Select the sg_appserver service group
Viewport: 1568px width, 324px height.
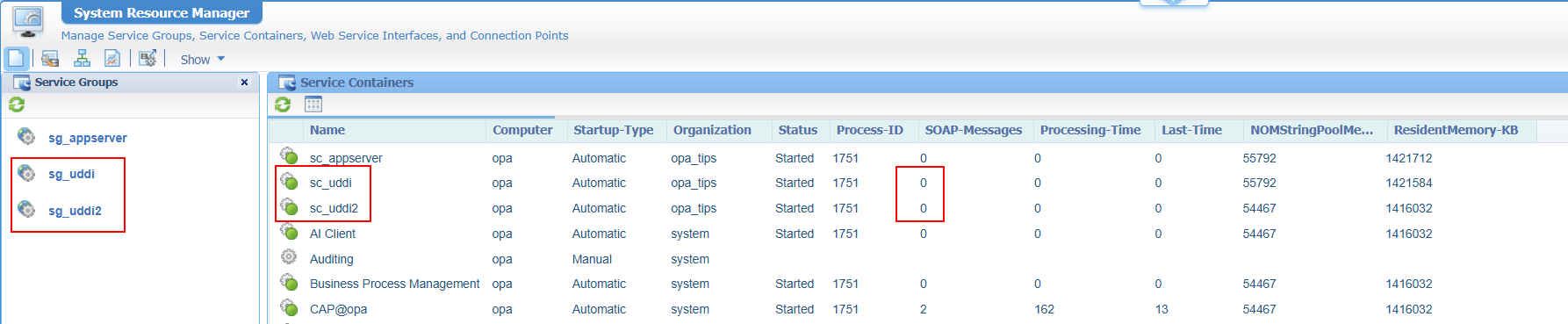pos(88,138)
